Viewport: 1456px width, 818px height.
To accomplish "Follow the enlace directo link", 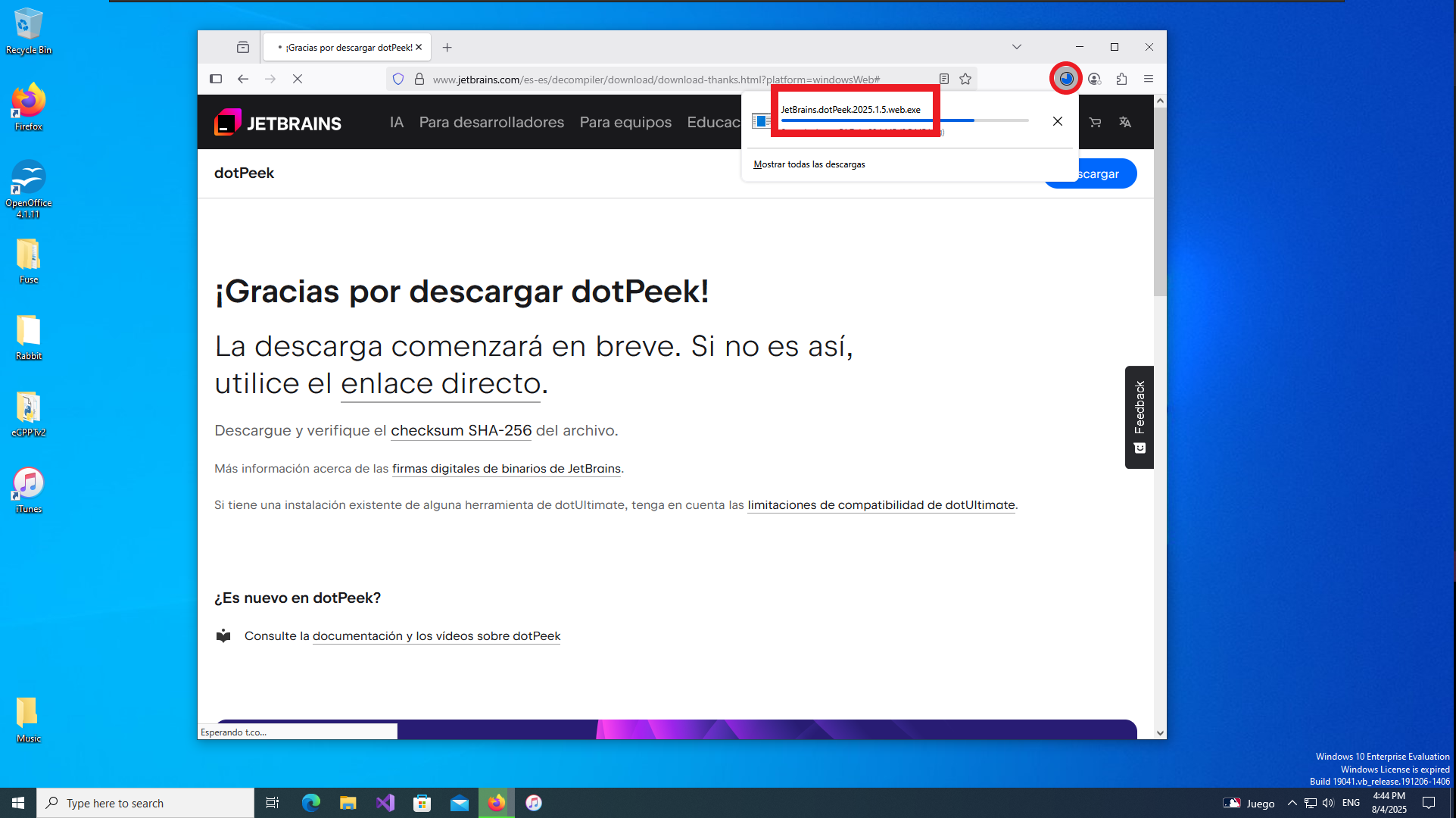I will pyautogui.click(x=441, y=383).
